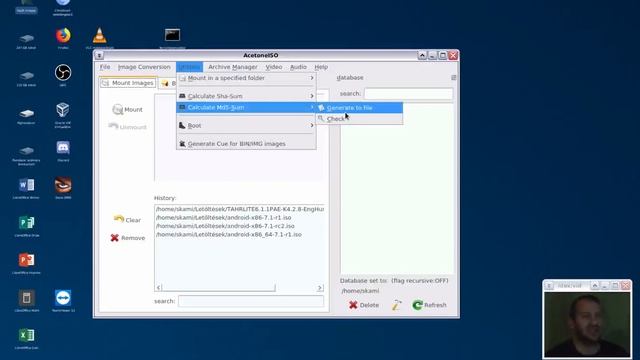The image size is (640, 360).
Task: Click the webcam video window preview
Action: point(587,324)
